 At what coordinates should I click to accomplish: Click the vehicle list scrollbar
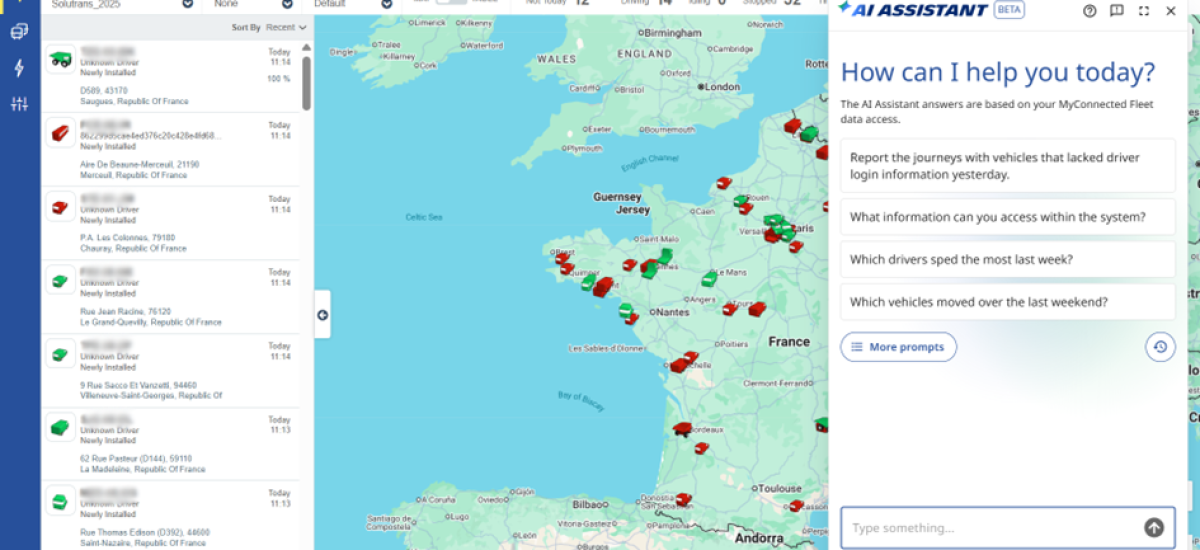tap(306, 84)
